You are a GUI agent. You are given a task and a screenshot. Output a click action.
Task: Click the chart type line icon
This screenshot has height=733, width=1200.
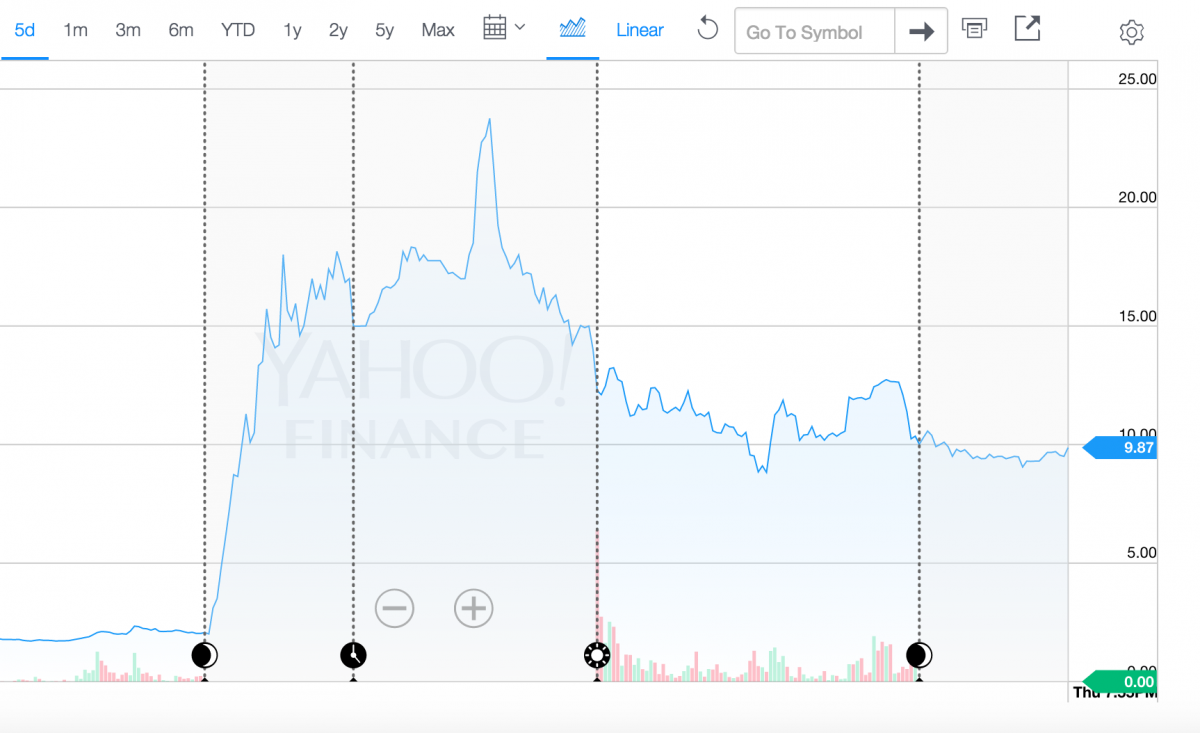[x=572, y=28]
